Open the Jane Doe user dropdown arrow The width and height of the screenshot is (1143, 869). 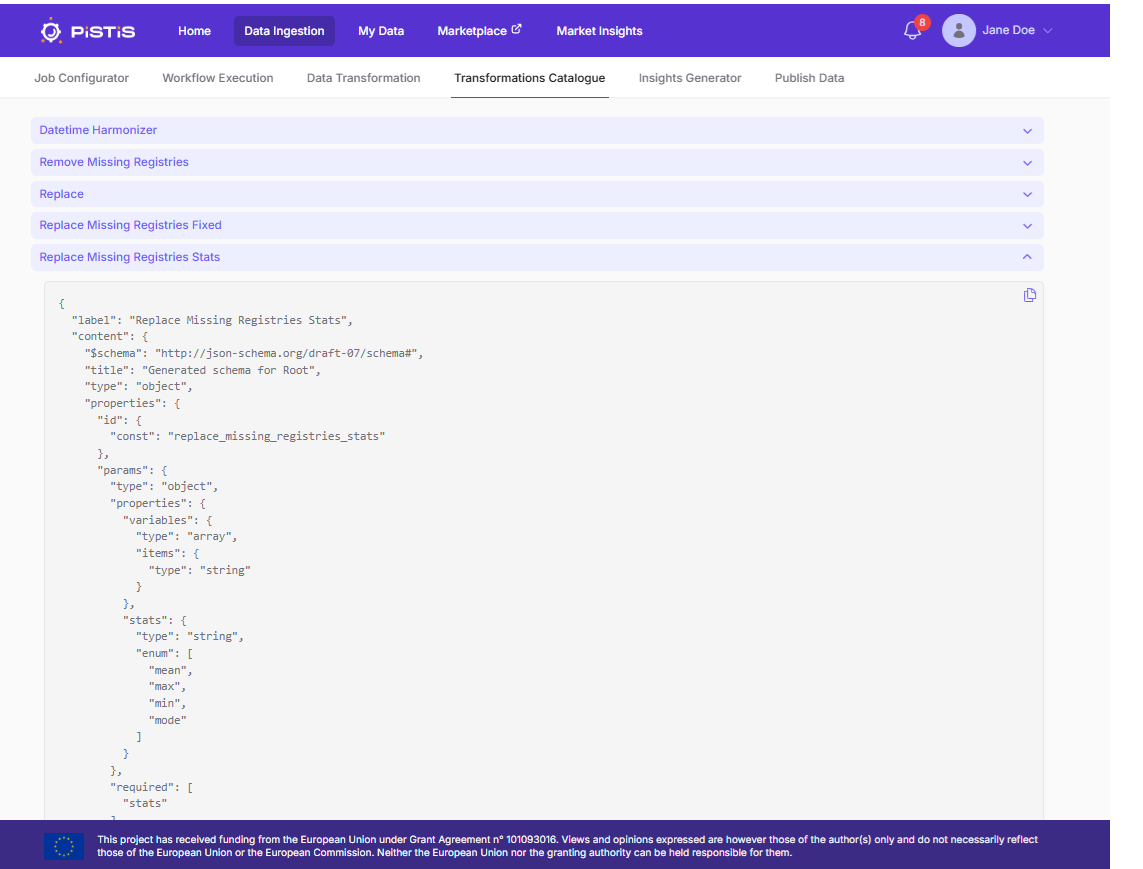coord(1048,31)
